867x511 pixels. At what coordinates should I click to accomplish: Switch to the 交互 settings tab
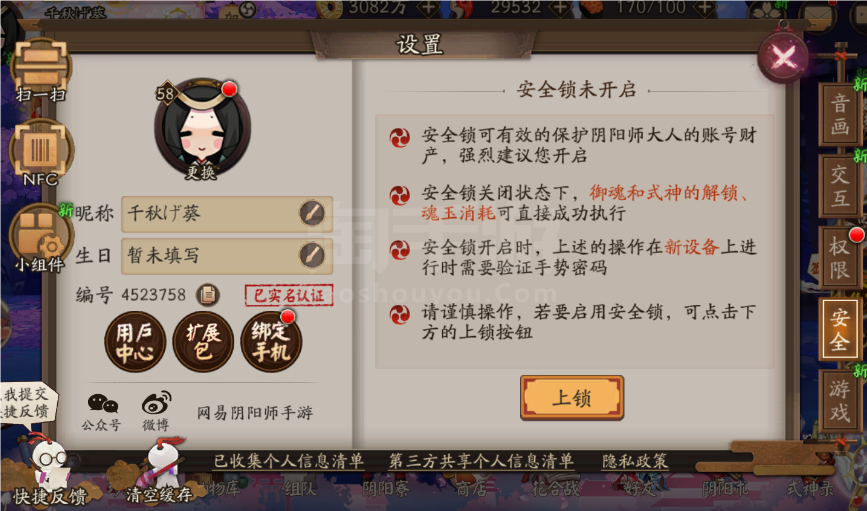click(x=839, y=186)
